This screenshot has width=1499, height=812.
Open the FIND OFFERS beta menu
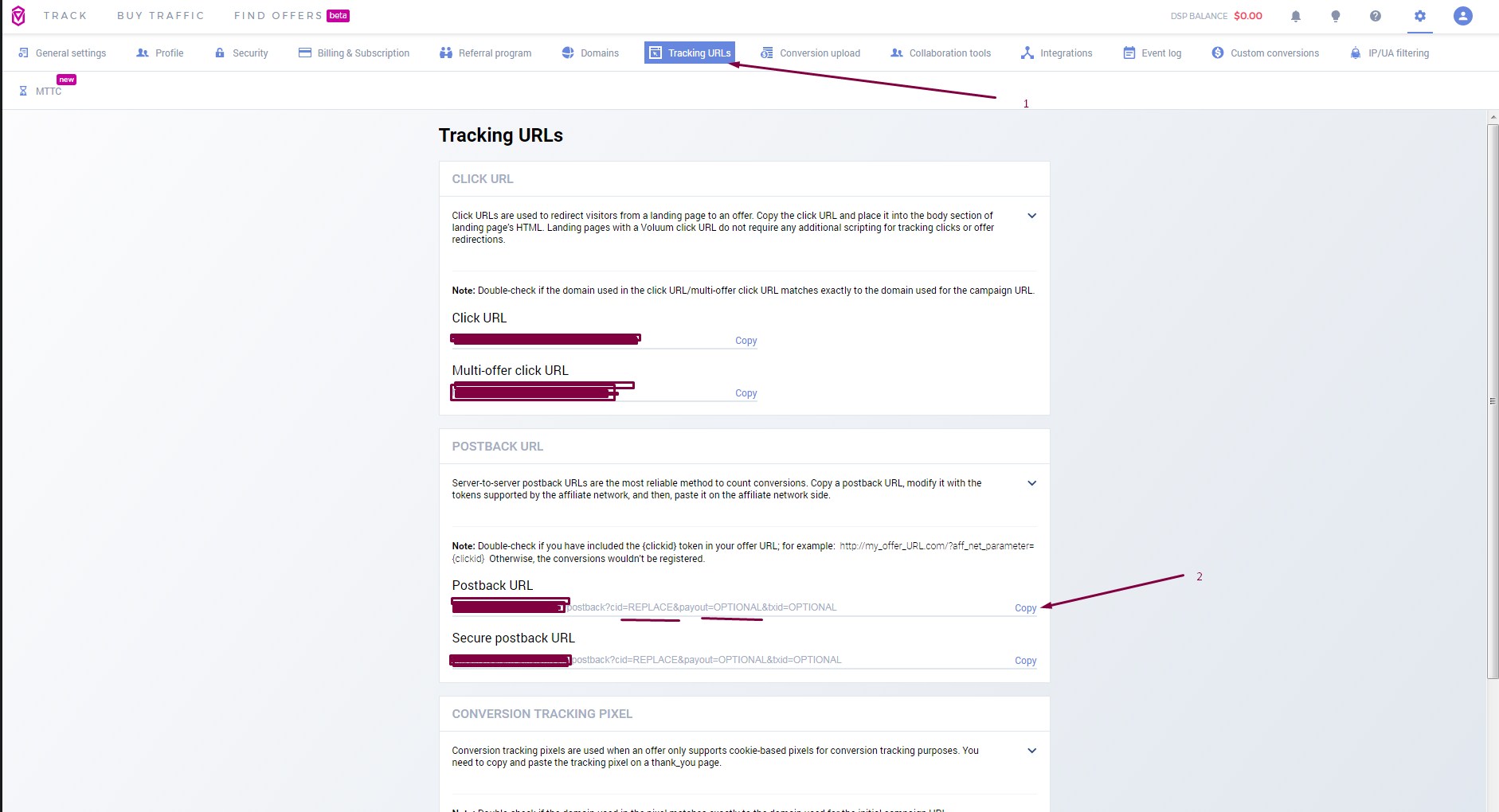[x=292, y=16]
